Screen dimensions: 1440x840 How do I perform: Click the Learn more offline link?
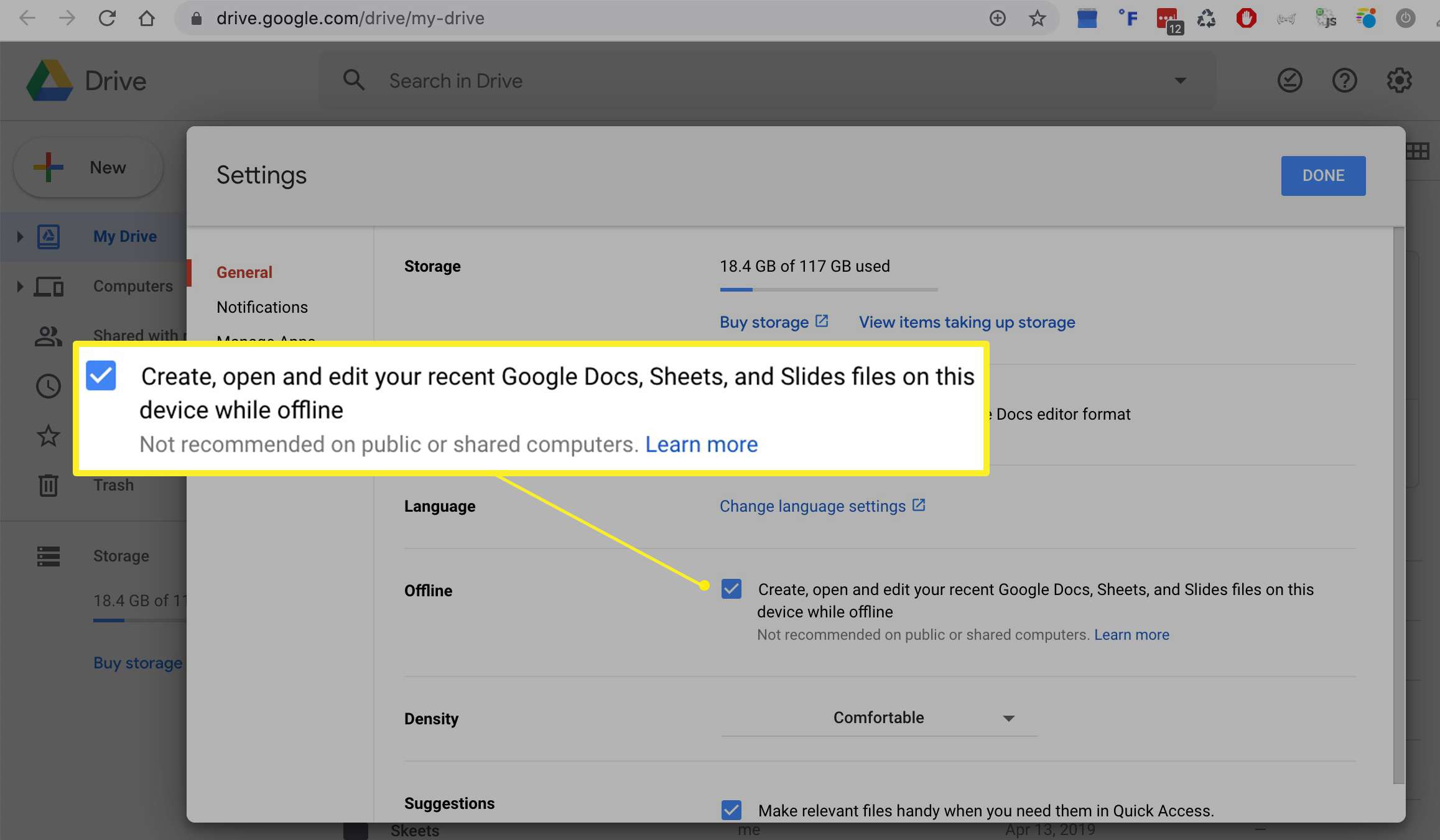pyautogui.click(x=1132, y=634)
